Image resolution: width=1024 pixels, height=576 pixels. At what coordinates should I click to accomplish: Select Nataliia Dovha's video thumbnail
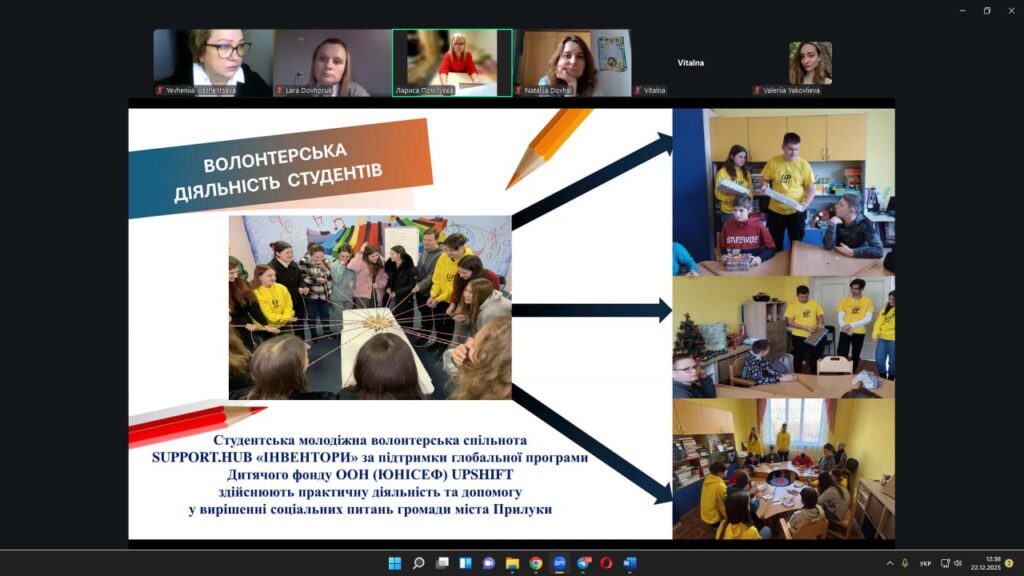click(572, 62)
